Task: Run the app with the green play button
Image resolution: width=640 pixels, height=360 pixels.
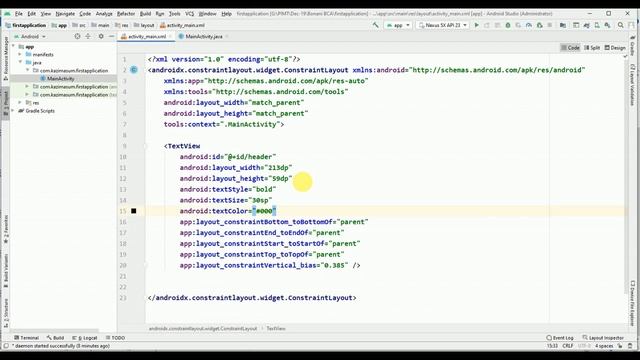Action: coord(476,25)
